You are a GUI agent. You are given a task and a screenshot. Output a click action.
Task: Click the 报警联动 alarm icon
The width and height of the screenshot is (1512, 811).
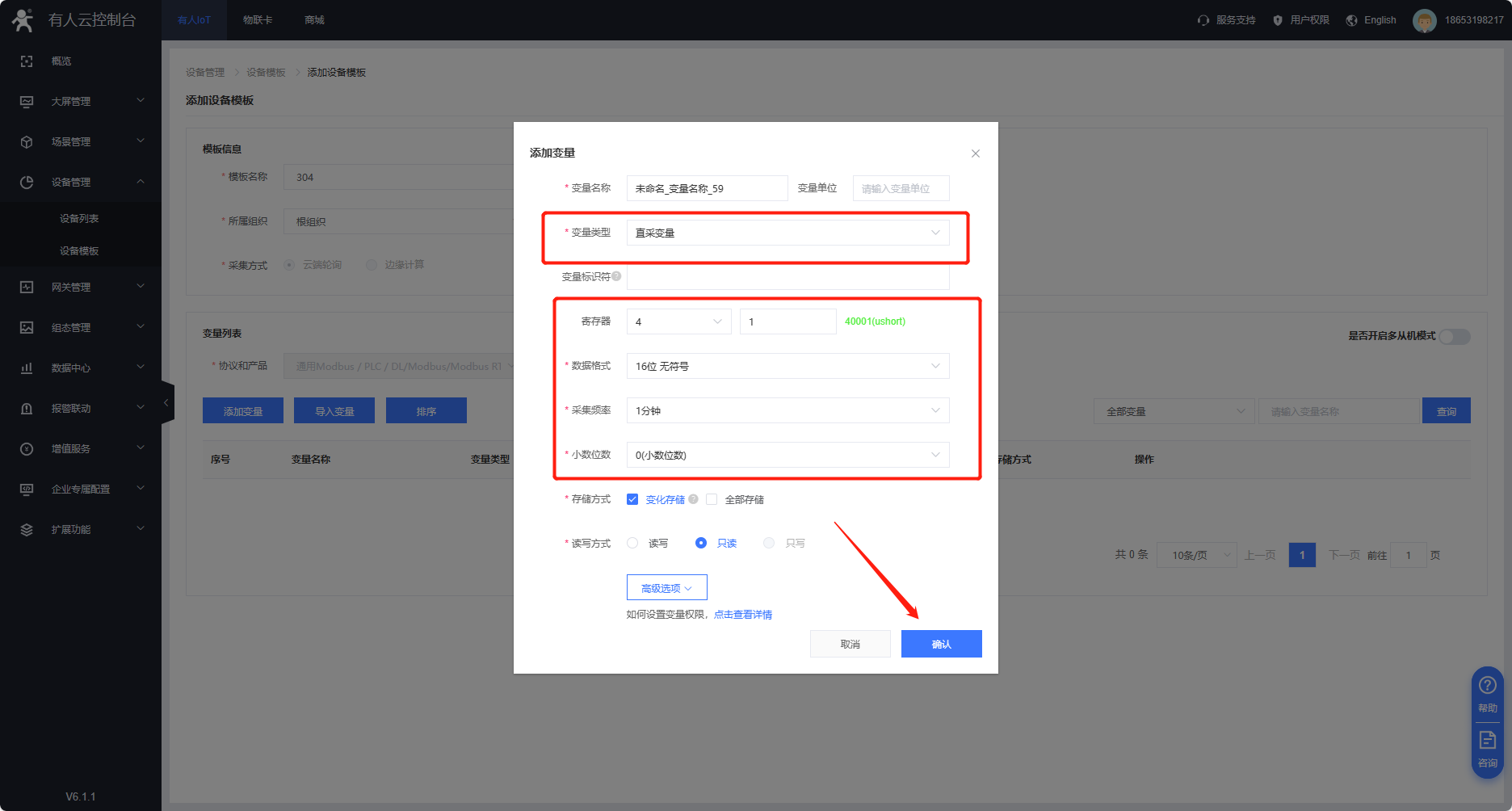tap(27, 409)
